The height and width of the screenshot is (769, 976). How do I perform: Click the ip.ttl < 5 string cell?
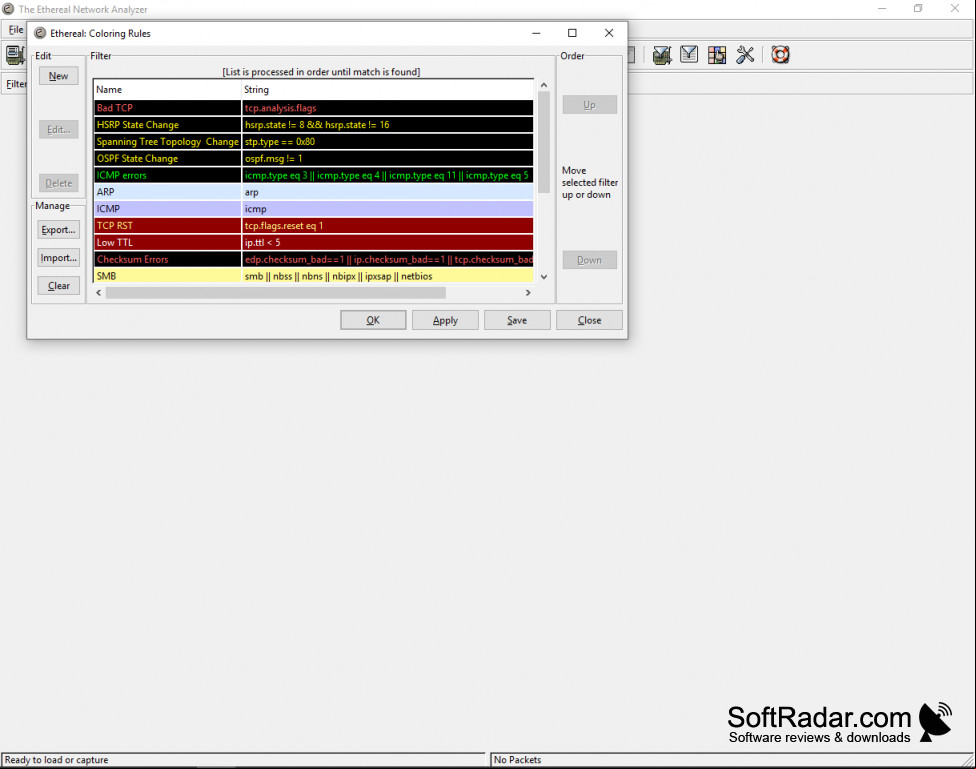(x=387, y=242)
